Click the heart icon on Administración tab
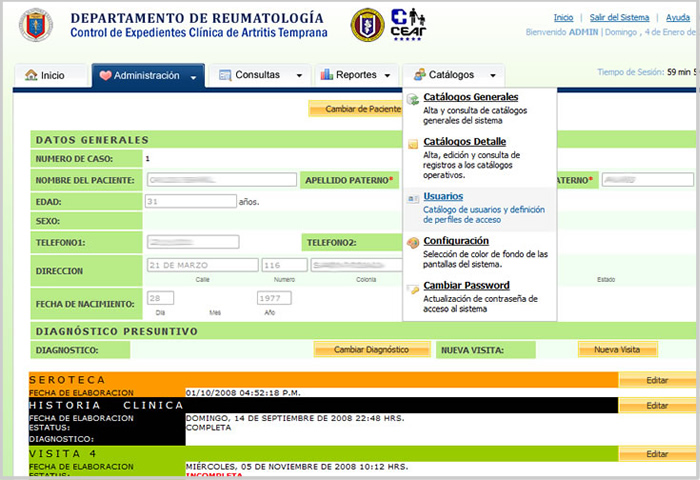This screenshot has width=700, height=480. (x=105, y=75)
